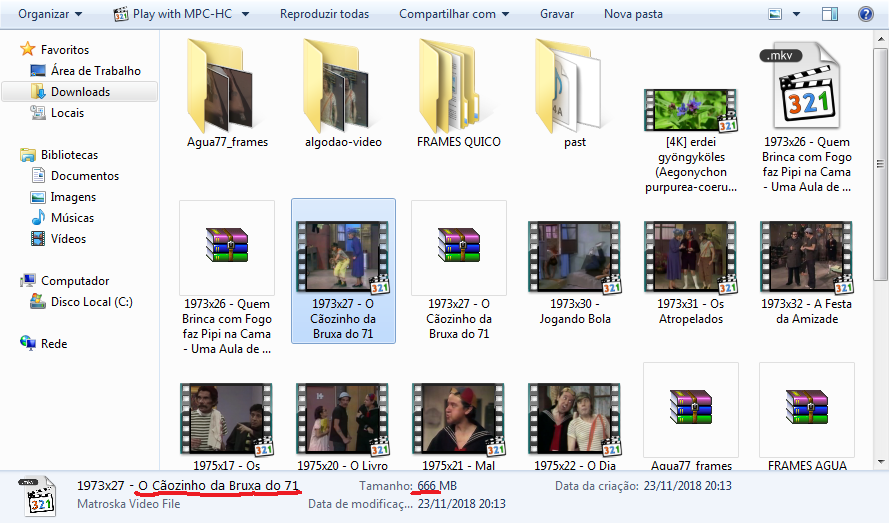
Task: Click the MKV file icon in details pane
Action: 38,496
